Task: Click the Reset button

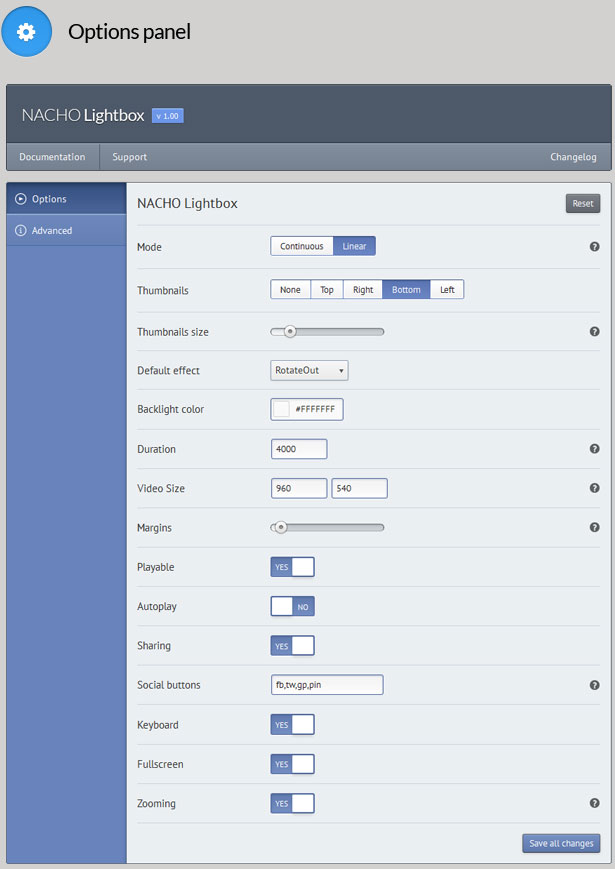Action: point(582,203)
